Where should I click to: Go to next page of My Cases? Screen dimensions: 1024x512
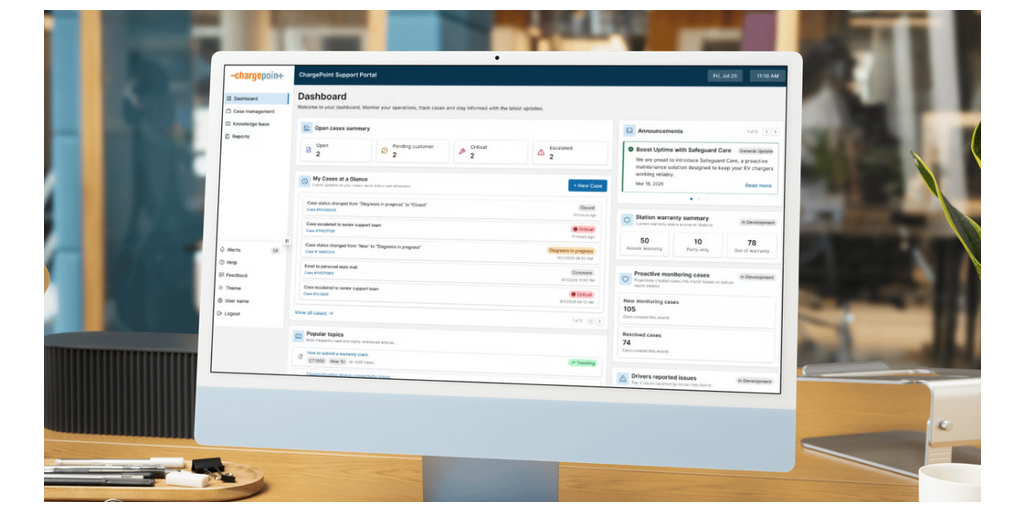click(600, 321)
